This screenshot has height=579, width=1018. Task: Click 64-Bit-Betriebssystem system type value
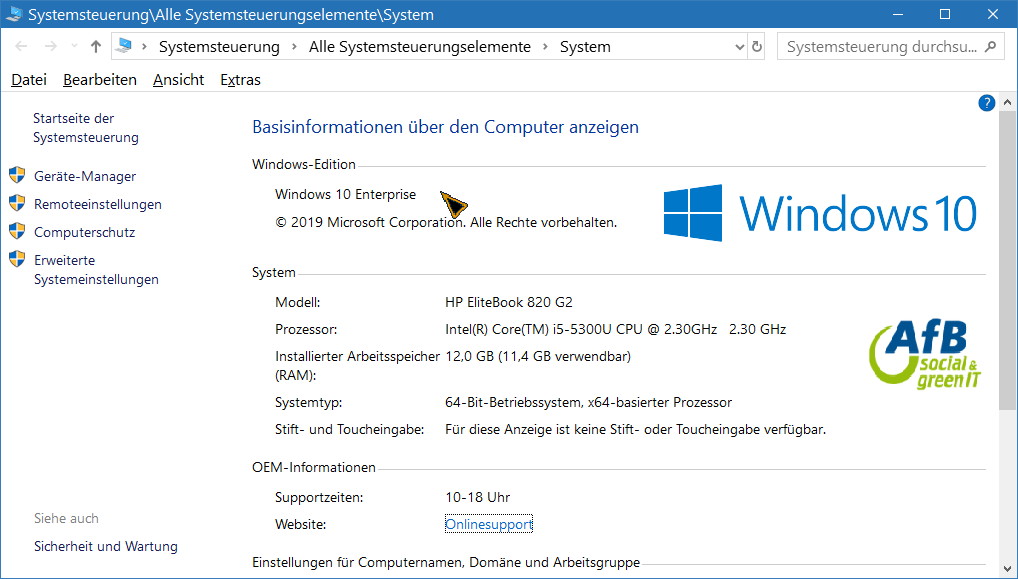coord(588,403)
